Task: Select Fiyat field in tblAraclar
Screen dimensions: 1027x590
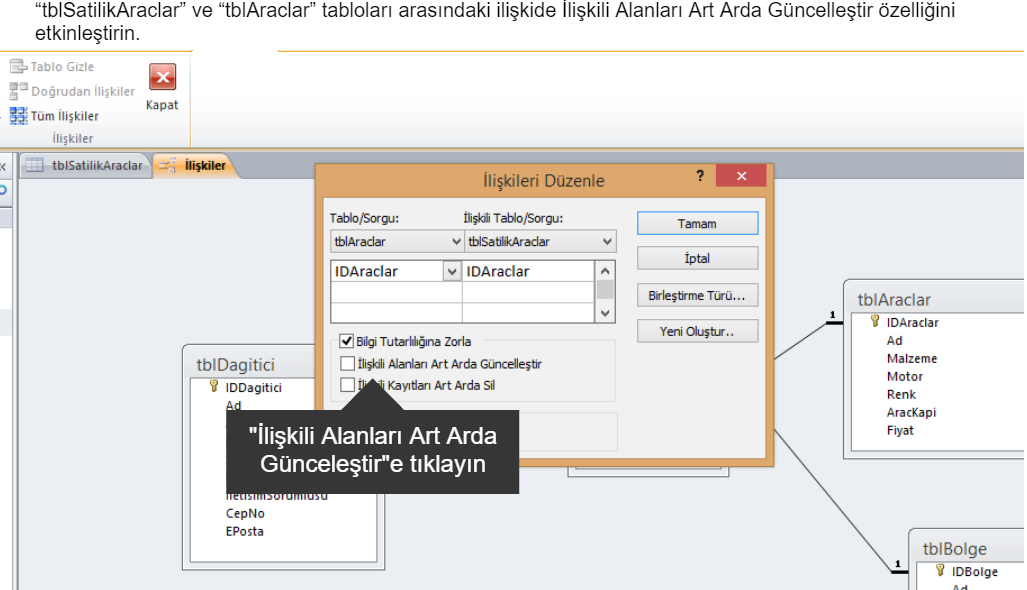Action: coord(900,430)
